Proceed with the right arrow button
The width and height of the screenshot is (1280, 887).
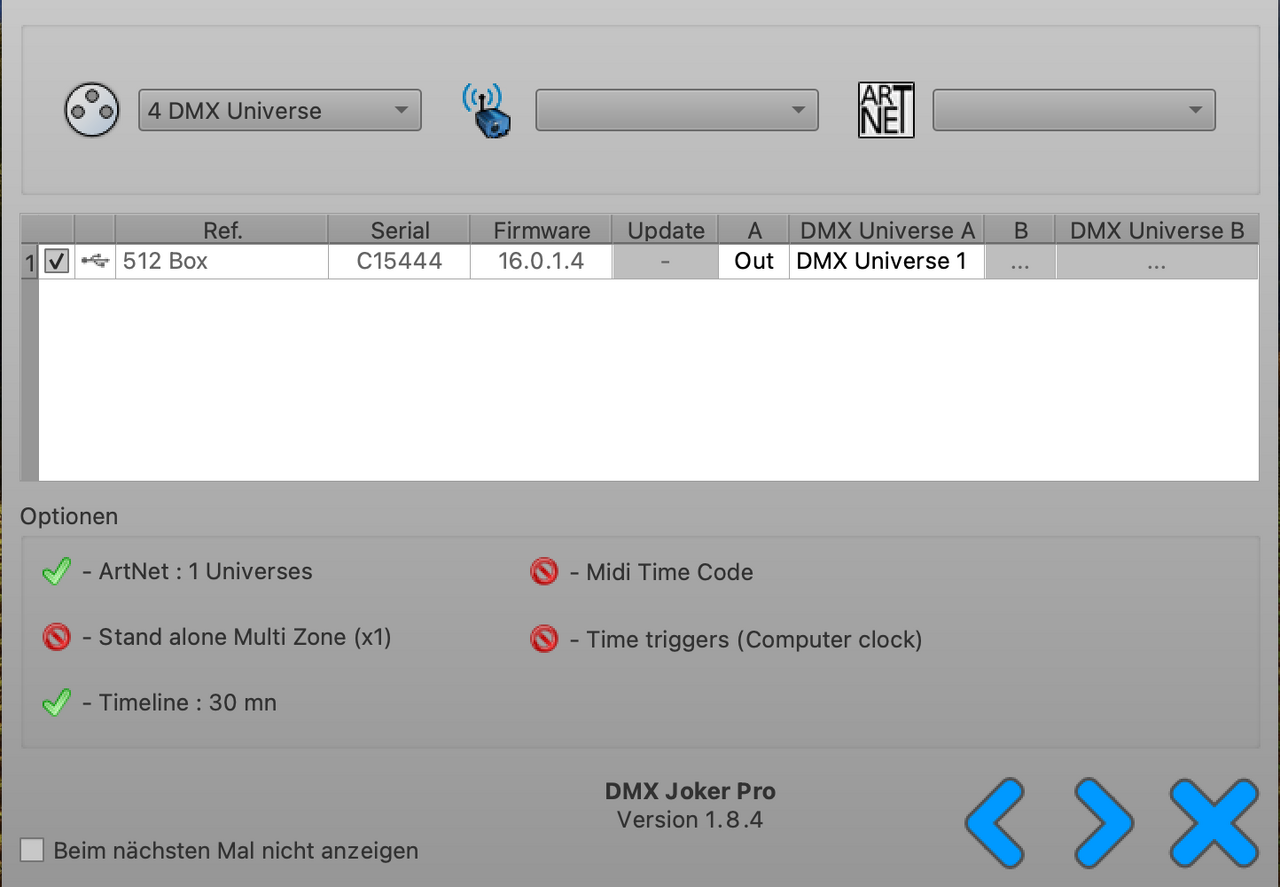click(x=1104, y=822)
